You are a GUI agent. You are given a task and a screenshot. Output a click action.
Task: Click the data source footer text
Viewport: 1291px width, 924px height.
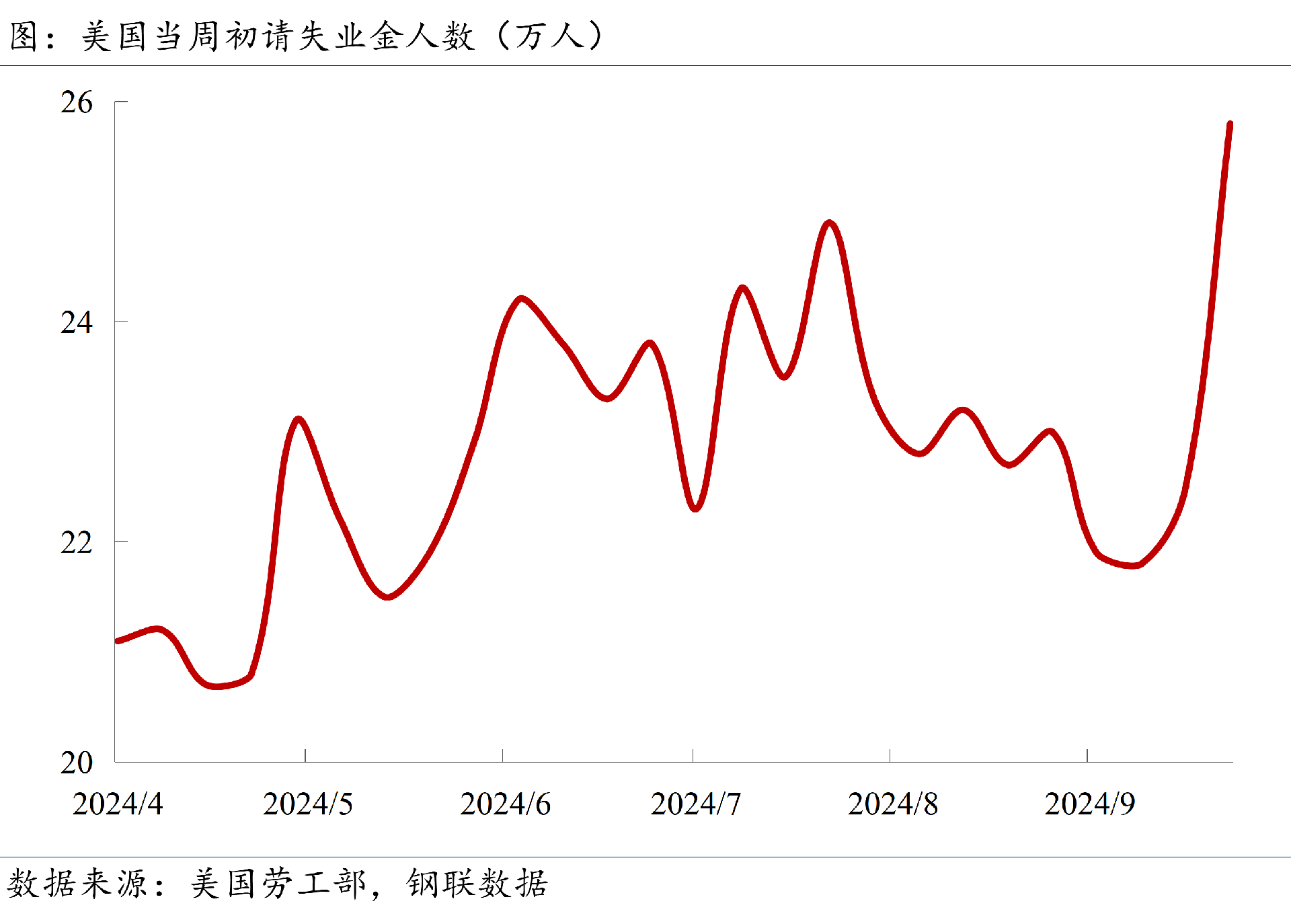(278, 884)
